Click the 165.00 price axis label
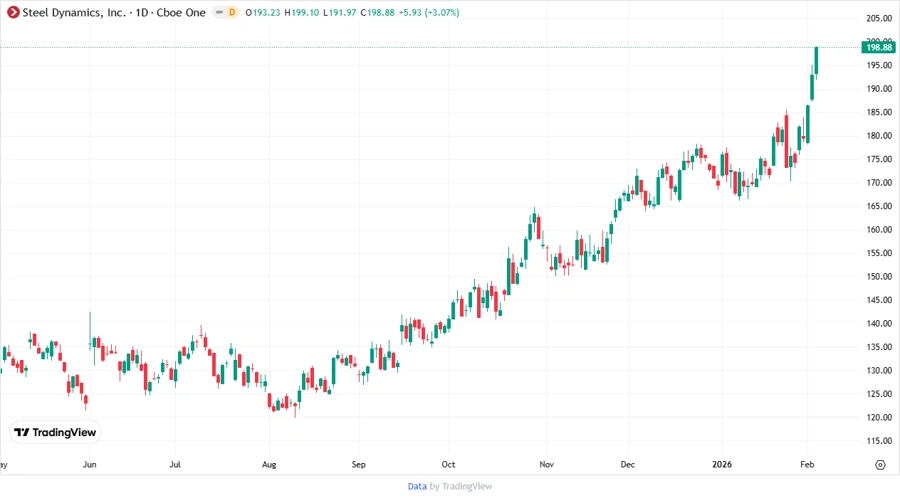The width and height of the screenshot is (900, 498). click(x=879, y=206)
